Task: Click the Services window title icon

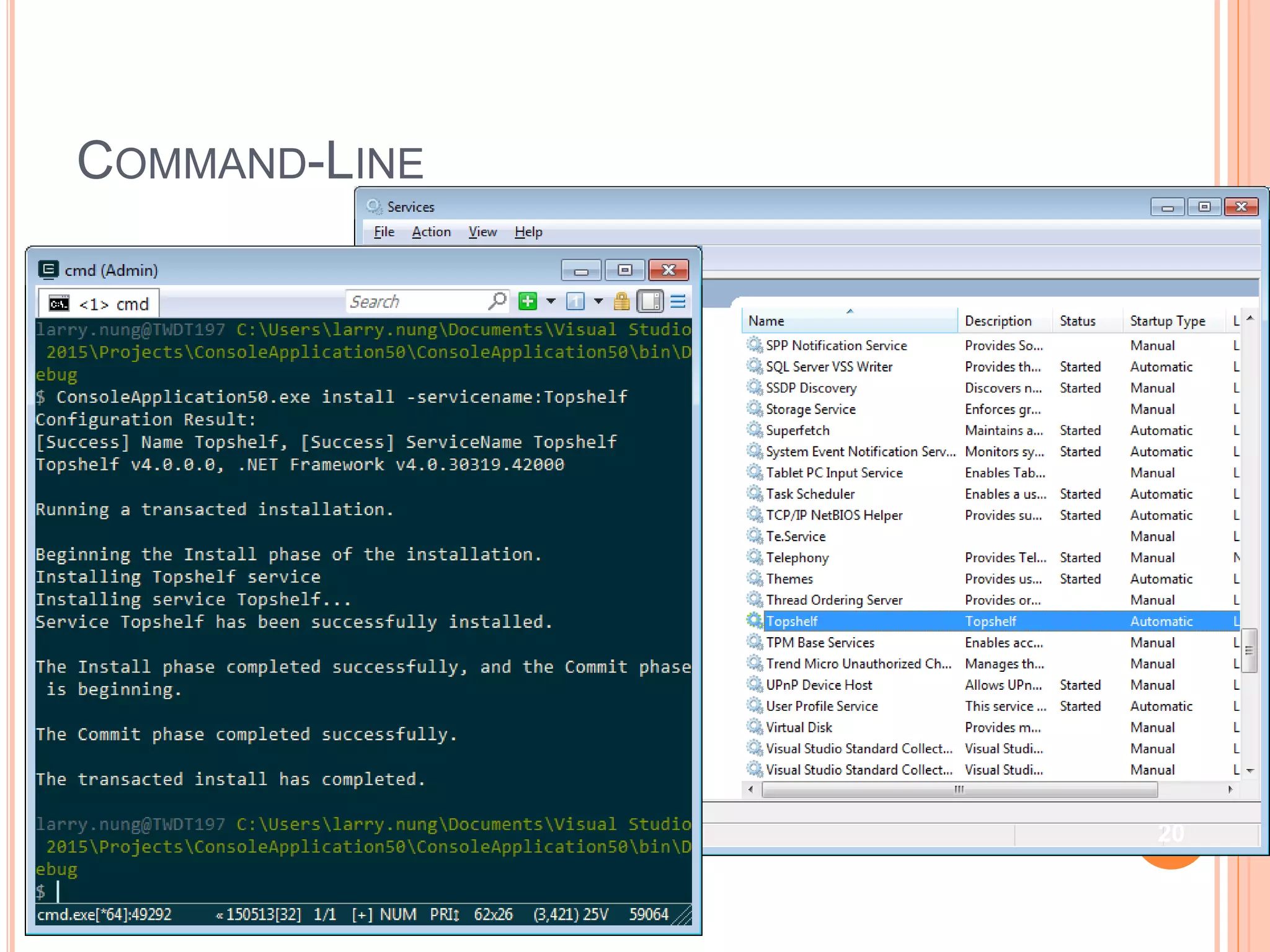Action: [x=374, y=206]
